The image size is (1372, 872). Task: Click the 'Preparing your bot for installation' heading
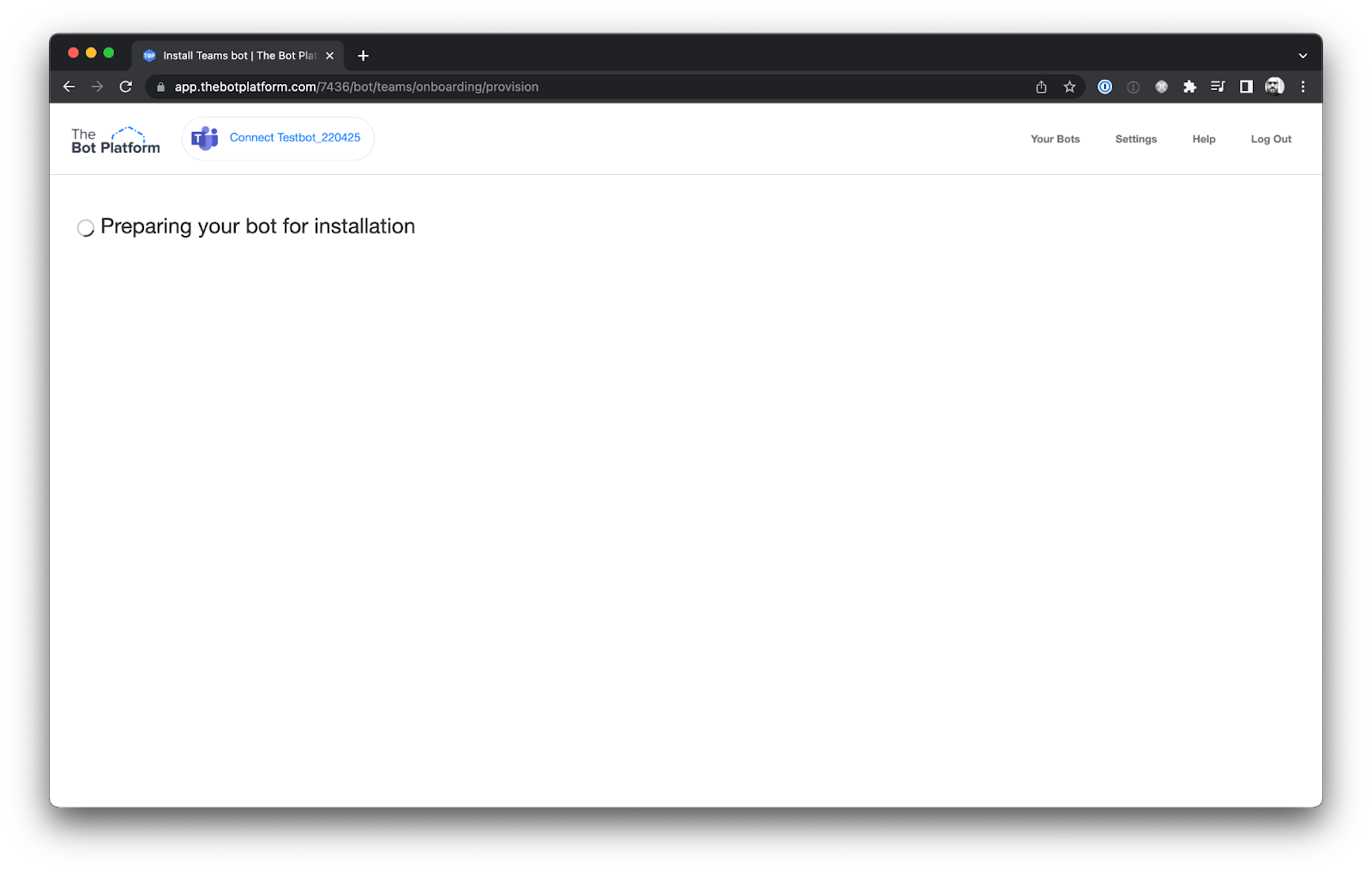tap(257, 226)
